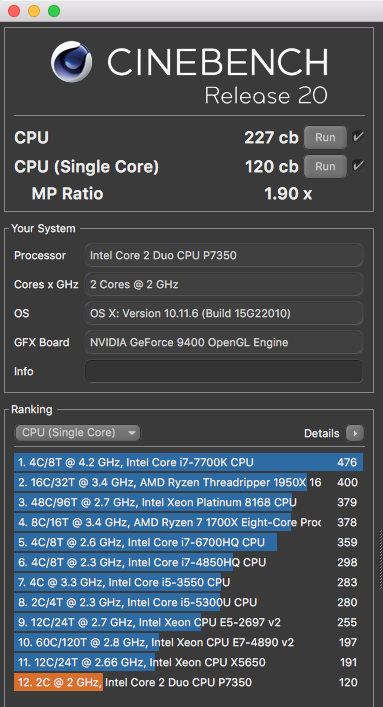
Task: Select ranking row Intel Core i7-6700HQ
Action: pyautogui.click(x=189, y=542)
